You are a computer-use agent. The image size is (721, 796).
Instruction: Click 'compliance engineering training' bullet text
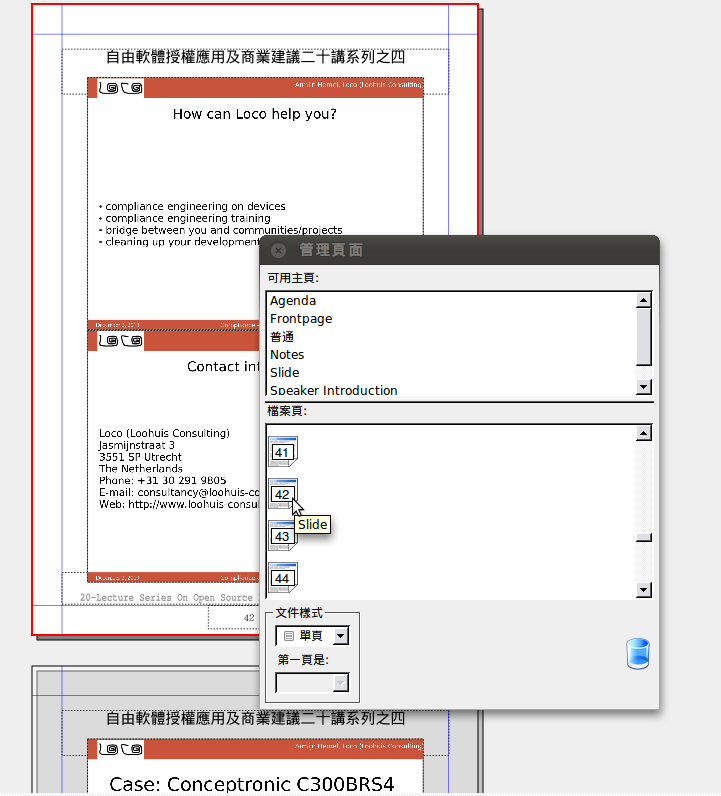(188, 218)
